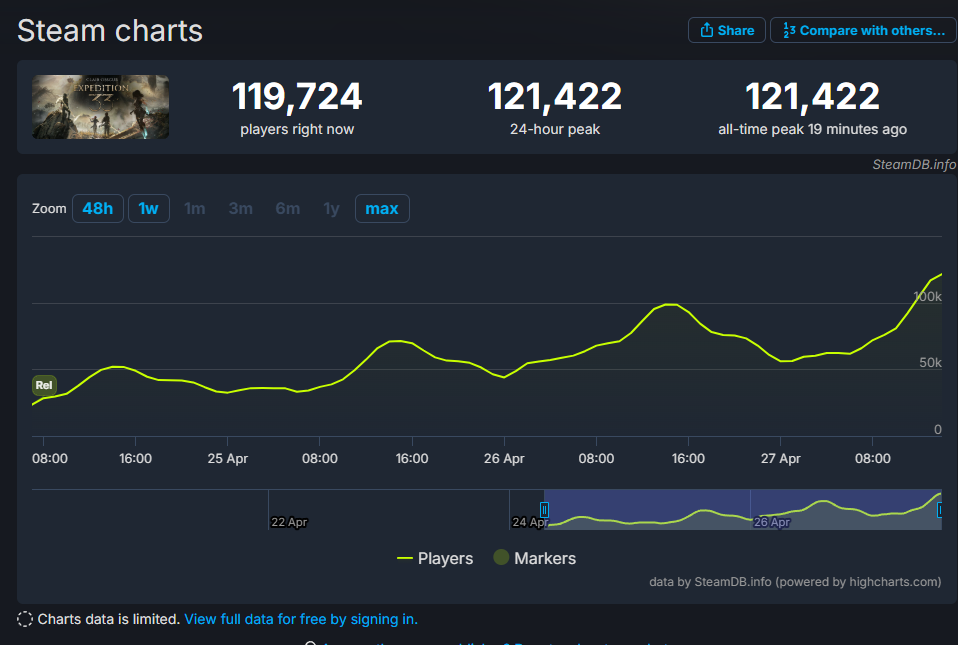Click the 22 Apr navigator label
Screen dimensions: 958x645
pyautogui.click(x=289, y=522)
